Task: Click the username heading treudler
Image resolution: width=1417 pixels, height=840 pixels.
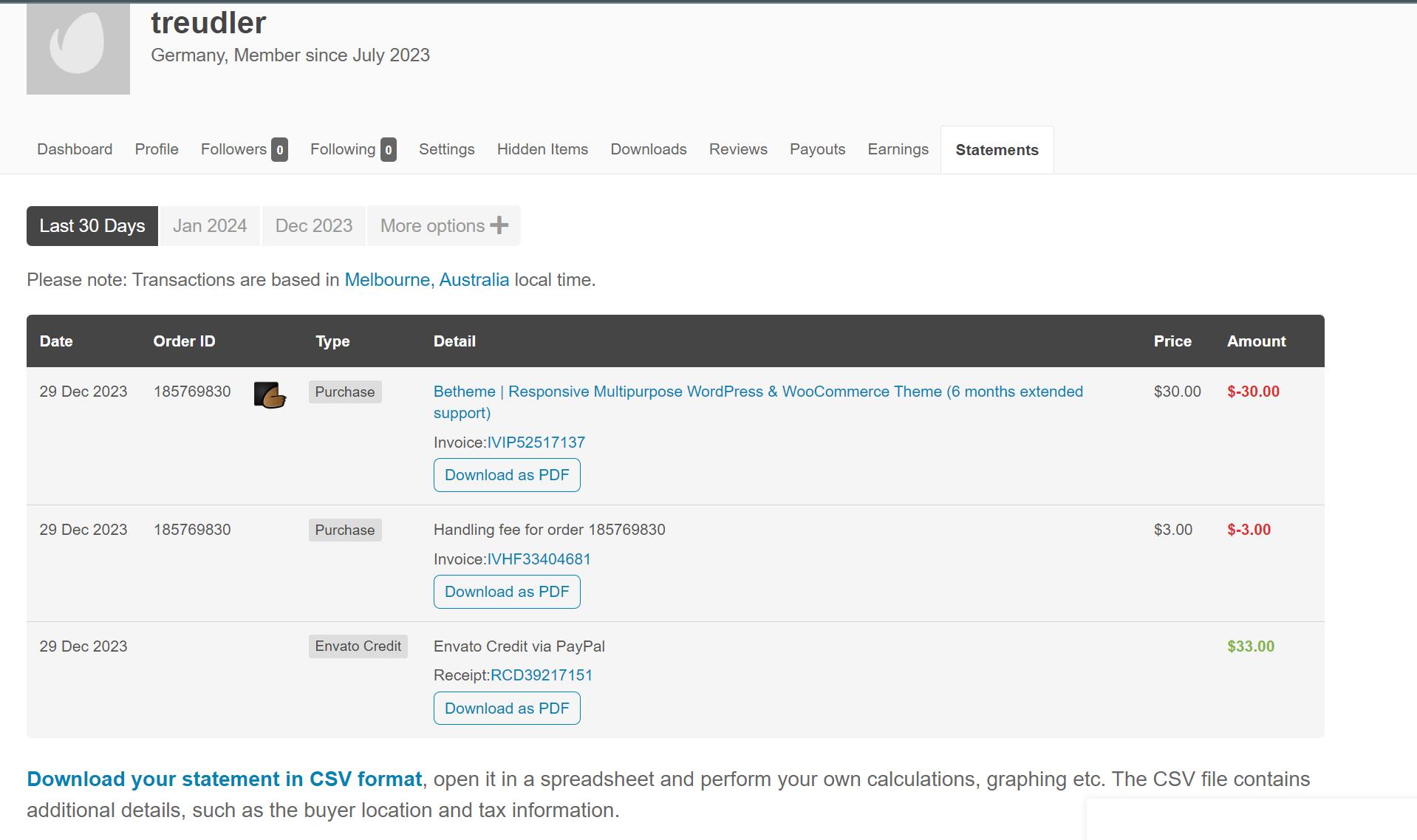Action: click(208, 23)
